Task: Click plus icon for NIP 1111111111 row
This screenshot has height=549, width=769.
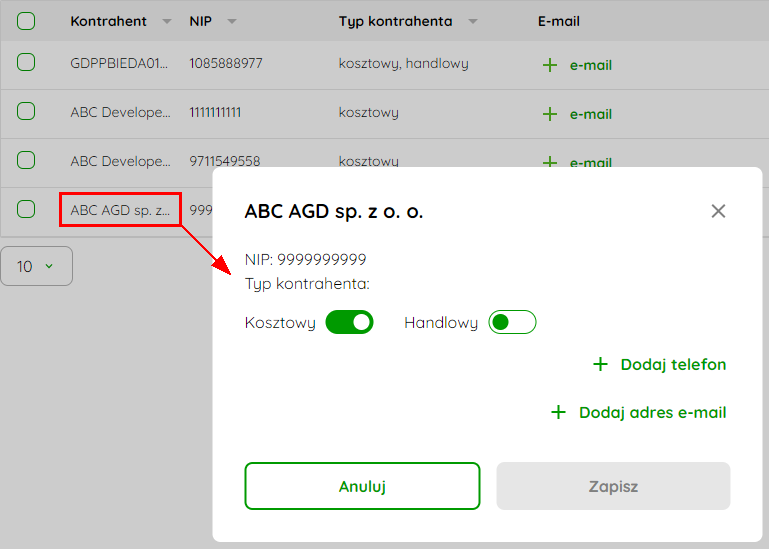Action: pos(549,114)
